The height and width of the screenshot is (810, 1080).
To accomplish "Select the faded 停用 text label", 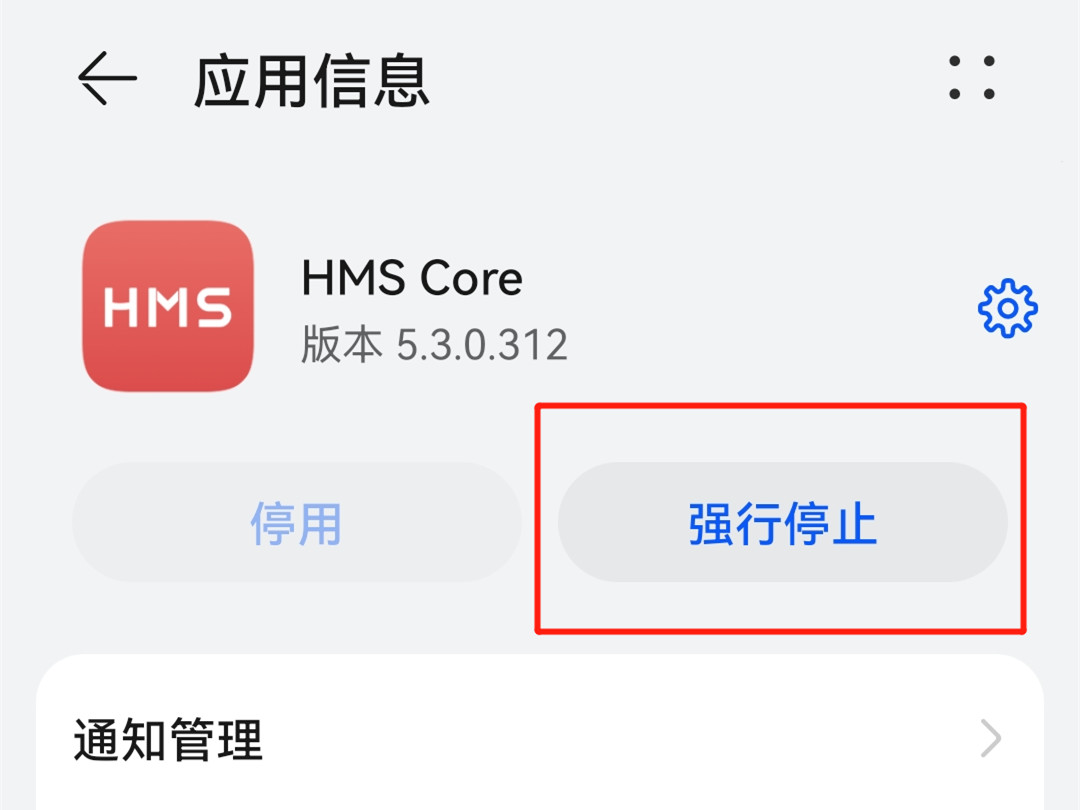I will point(296,523).
